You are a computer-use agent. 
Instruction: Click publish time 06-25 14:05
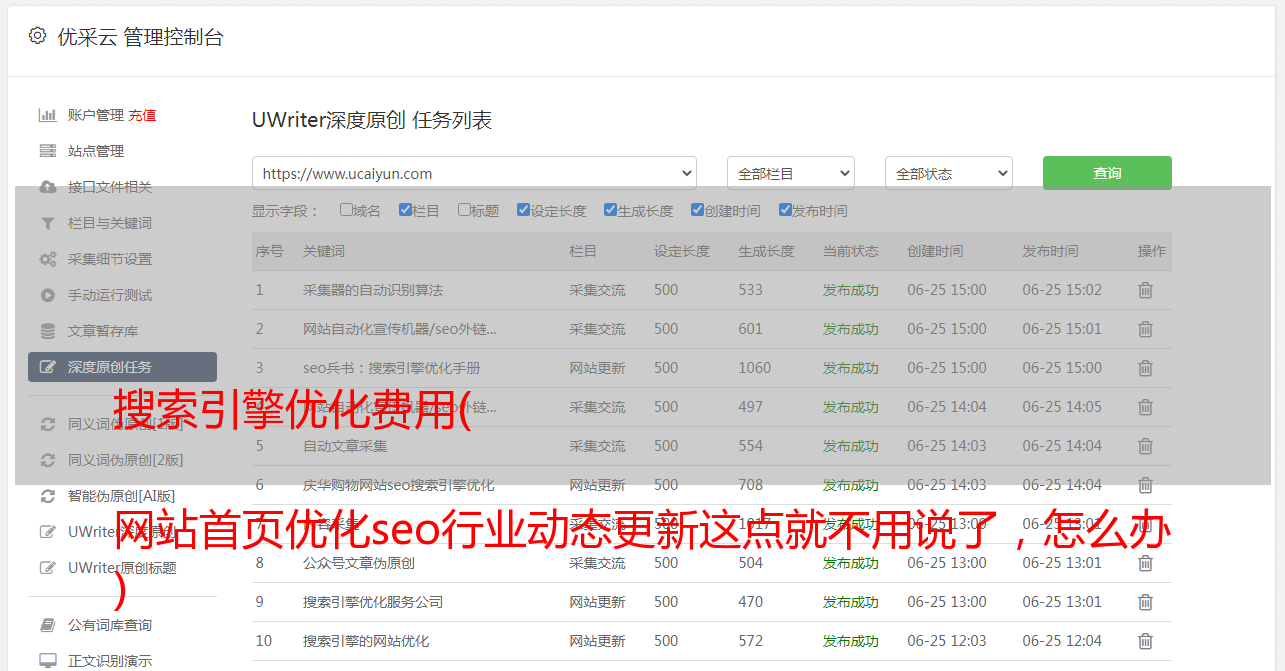coord(1062,407)
